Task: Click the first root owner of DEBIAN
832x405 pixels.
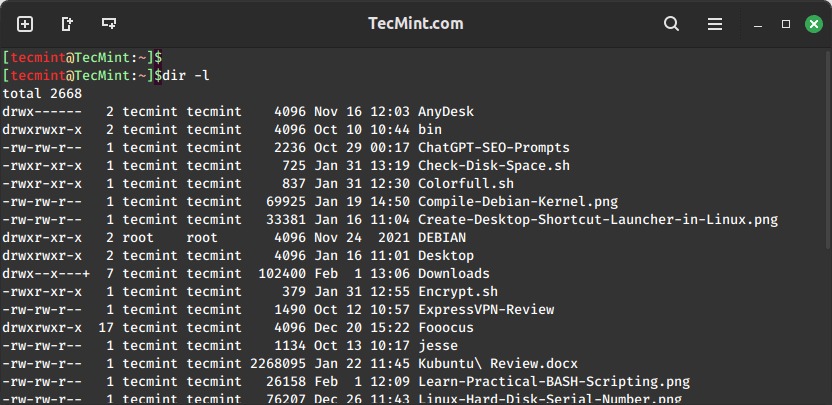Action: [x=138, y=237]
